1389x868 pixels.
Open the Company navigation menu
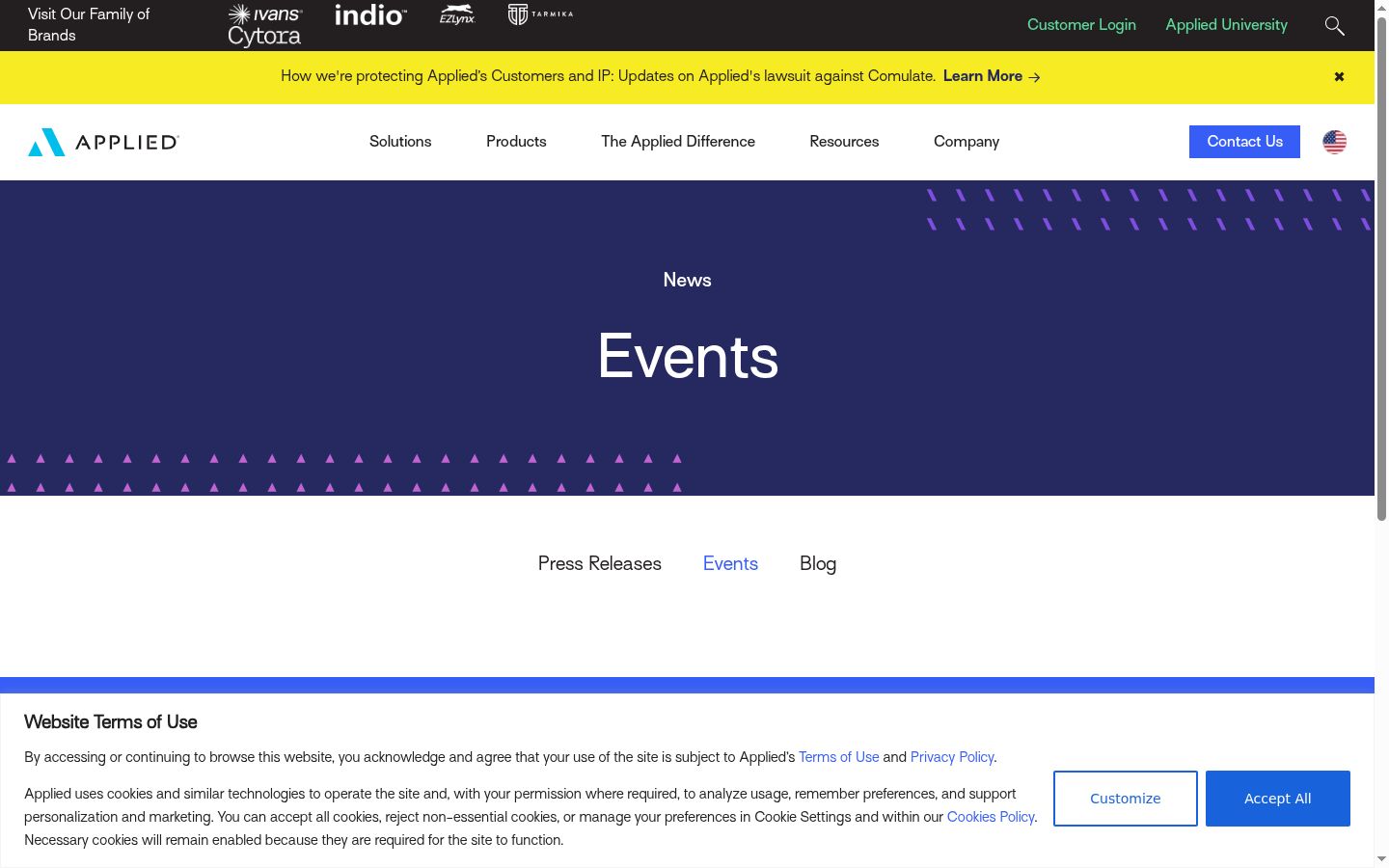[967, 141]
